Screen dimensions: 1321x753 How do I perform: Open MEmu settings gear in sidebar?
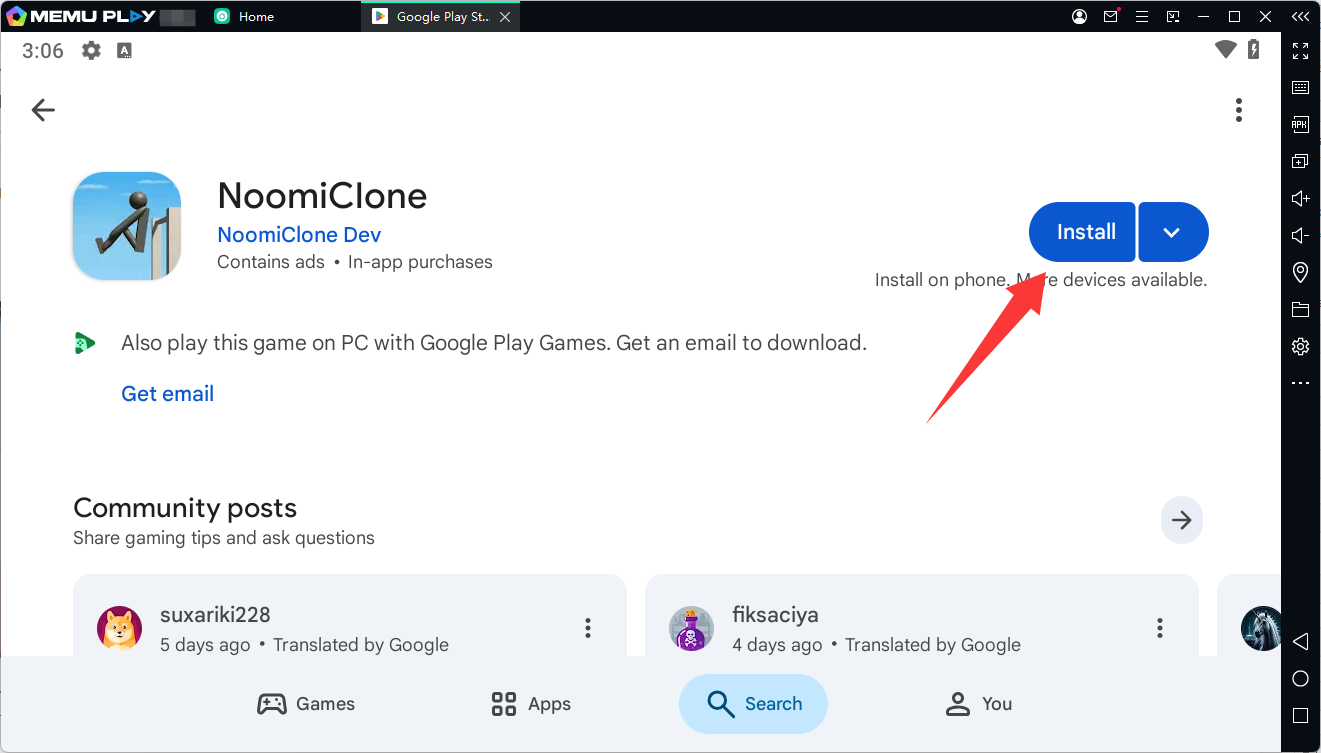tap(1300, 346)
